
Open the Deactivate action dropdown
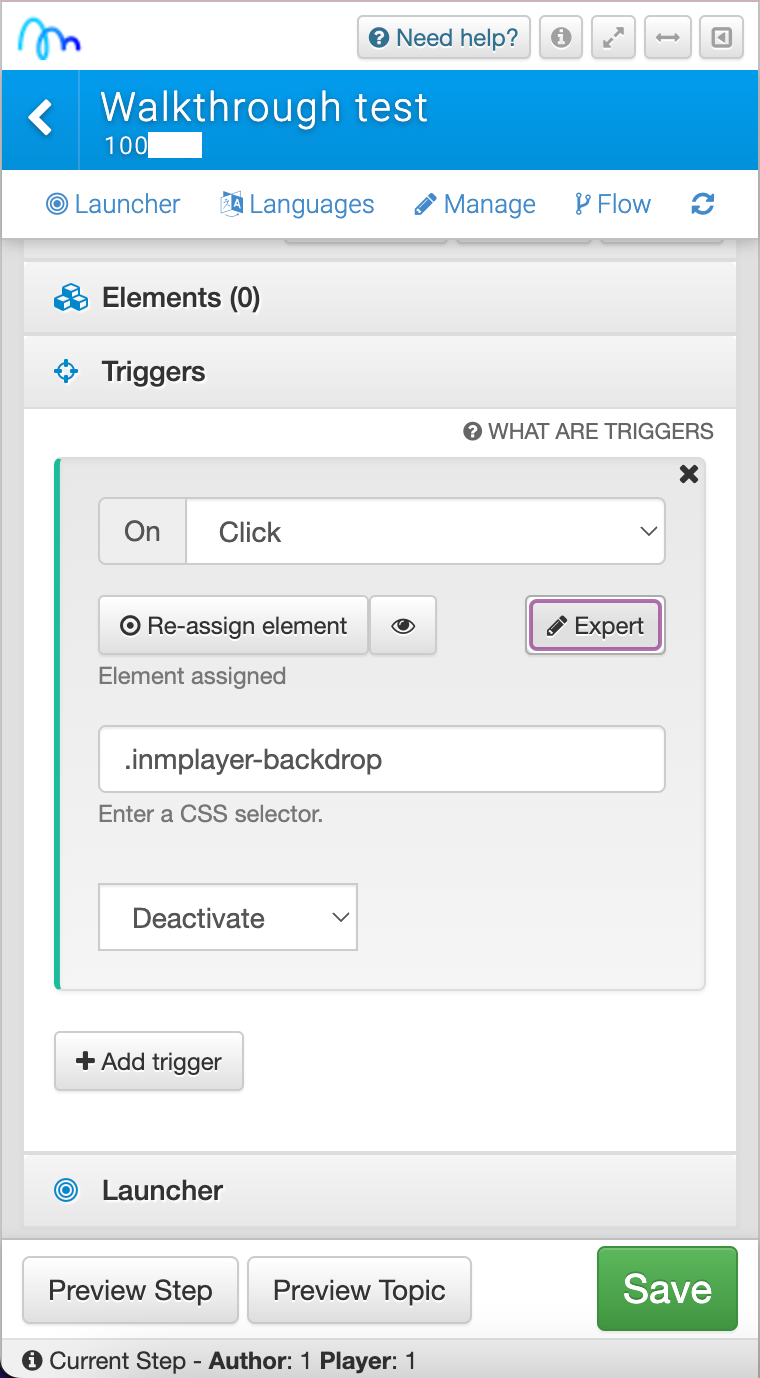228,918
